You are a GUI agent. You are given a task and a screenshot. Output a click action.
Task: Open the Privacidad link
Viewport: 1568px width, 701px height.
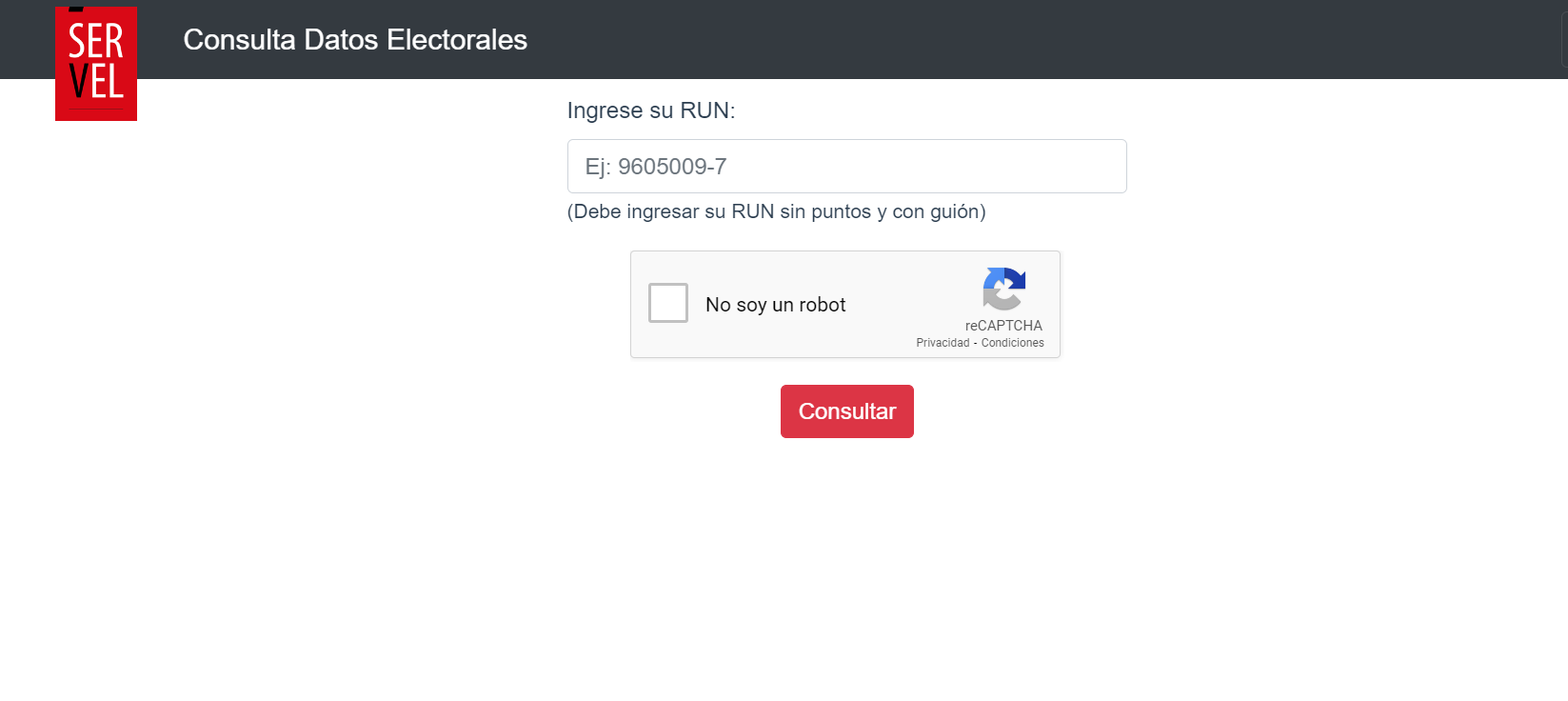tap(943, 343)
